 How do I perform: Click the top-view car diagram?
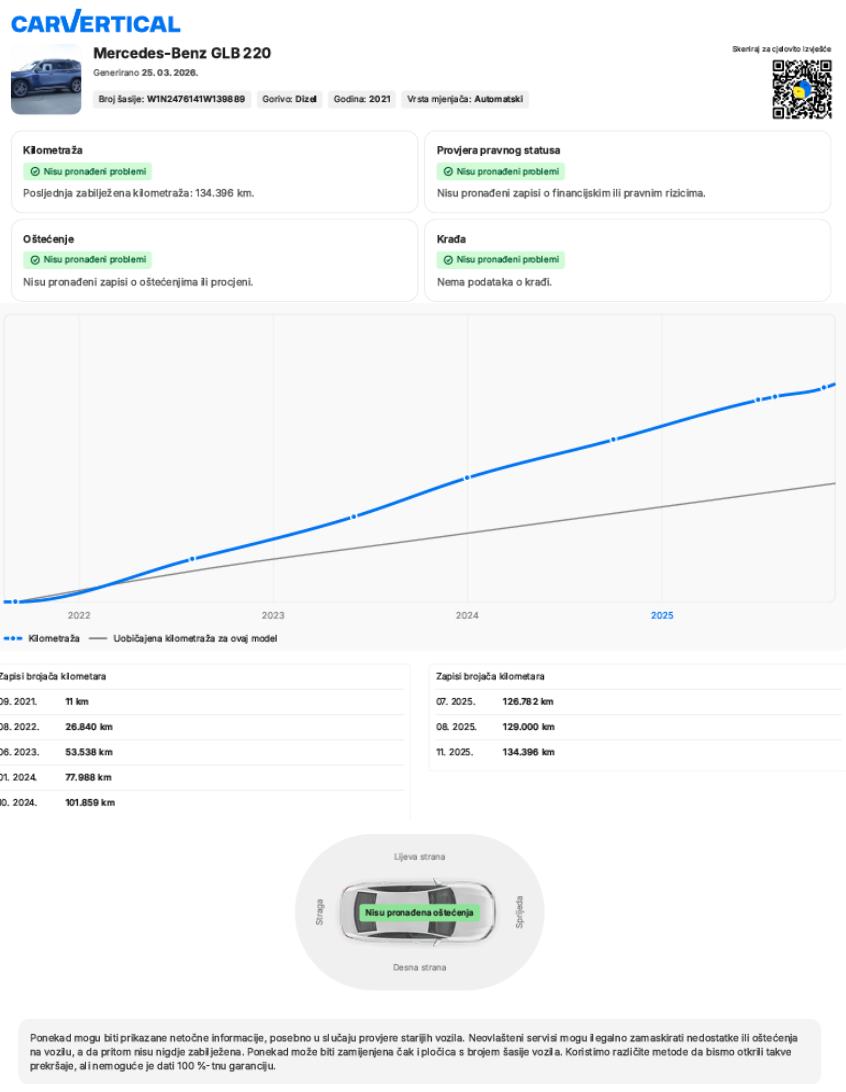click(422, 912)
